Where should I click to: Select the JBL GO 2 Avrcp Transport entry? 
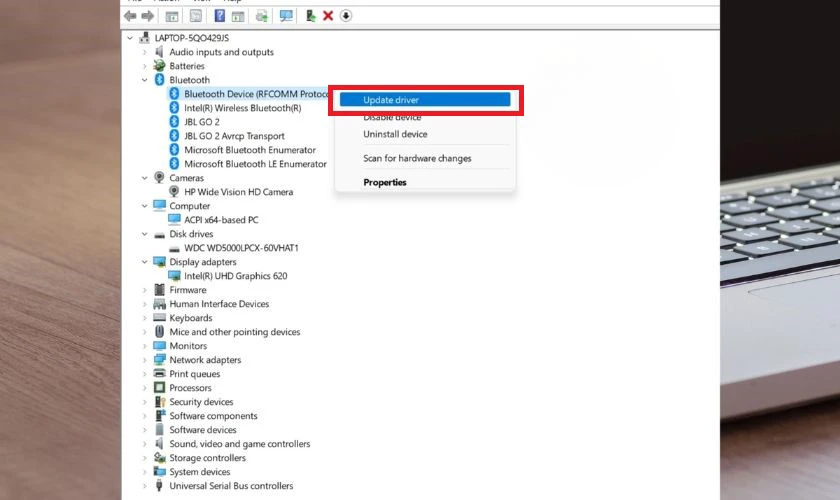click(234, 136)
